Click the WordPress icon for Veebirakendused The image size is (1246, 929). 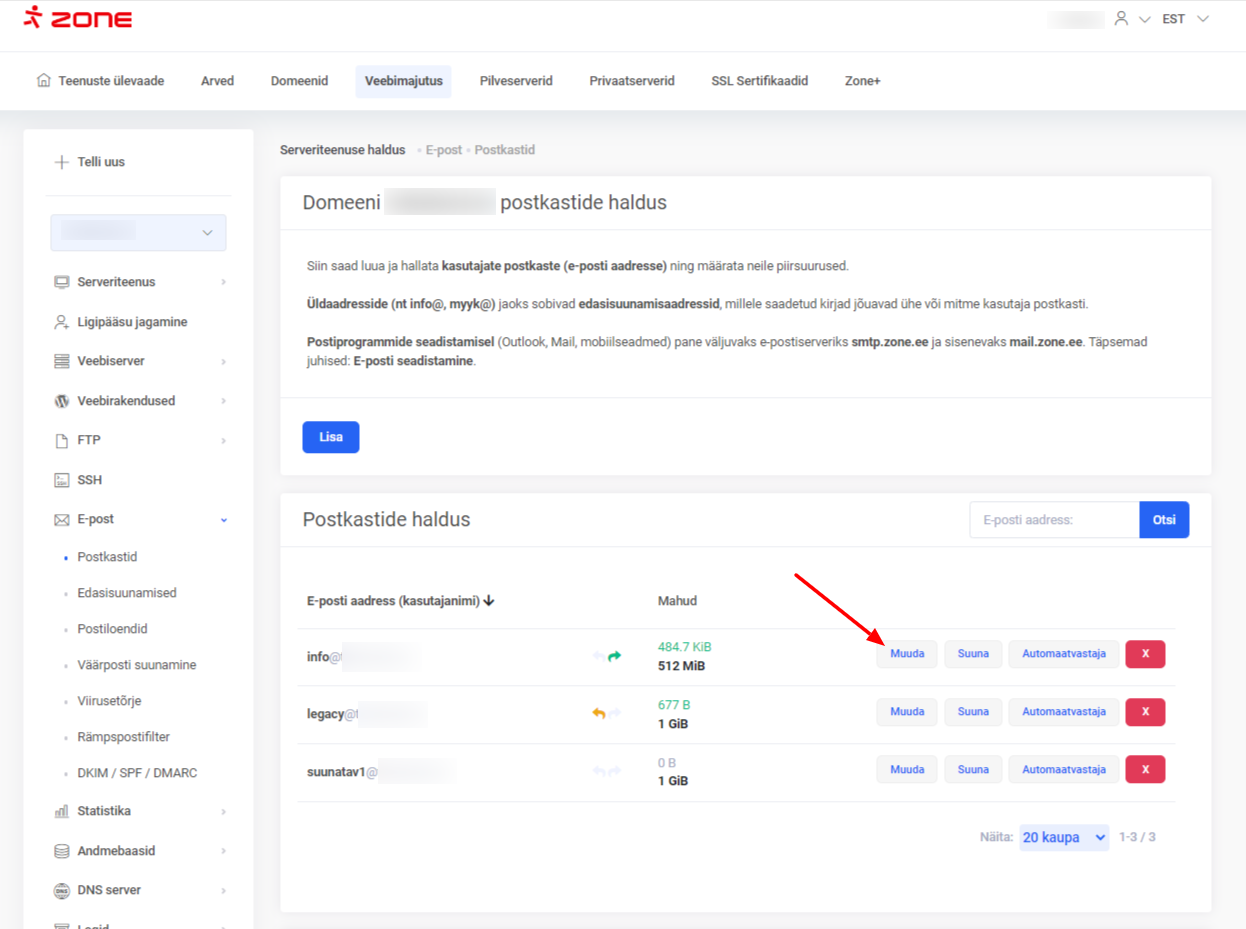tap(62, 401)
